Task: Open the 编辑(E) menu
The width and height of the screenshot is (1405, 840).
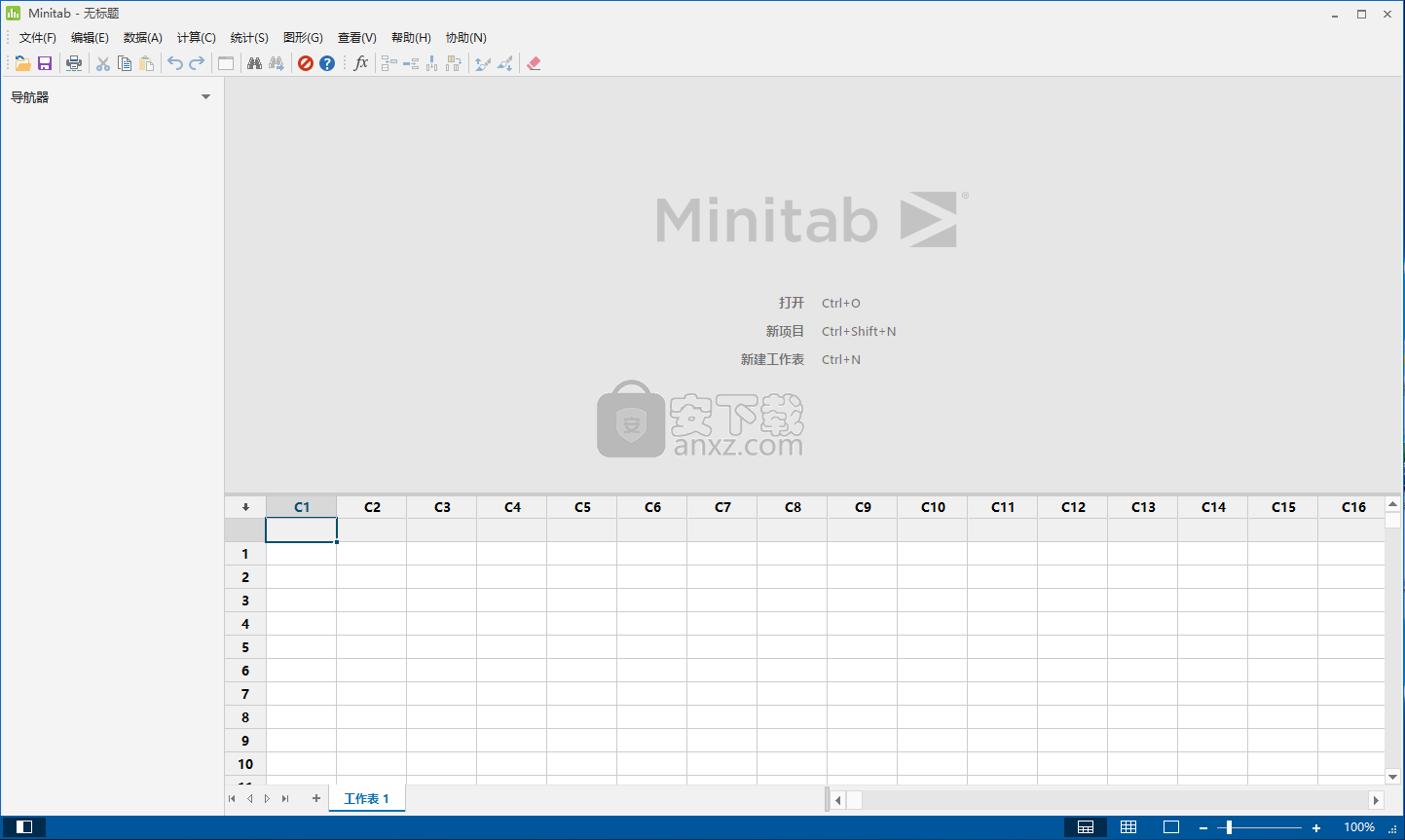Action: tap(90, 38)
